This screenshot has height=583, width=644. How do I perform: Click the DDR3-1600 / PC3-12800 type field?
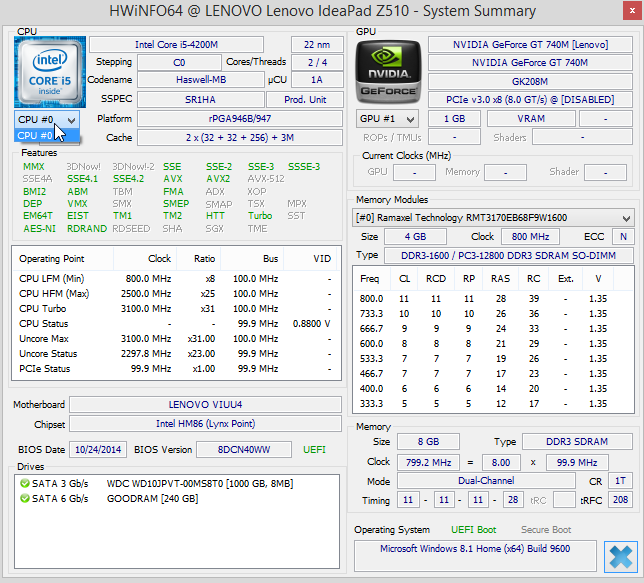508,256
